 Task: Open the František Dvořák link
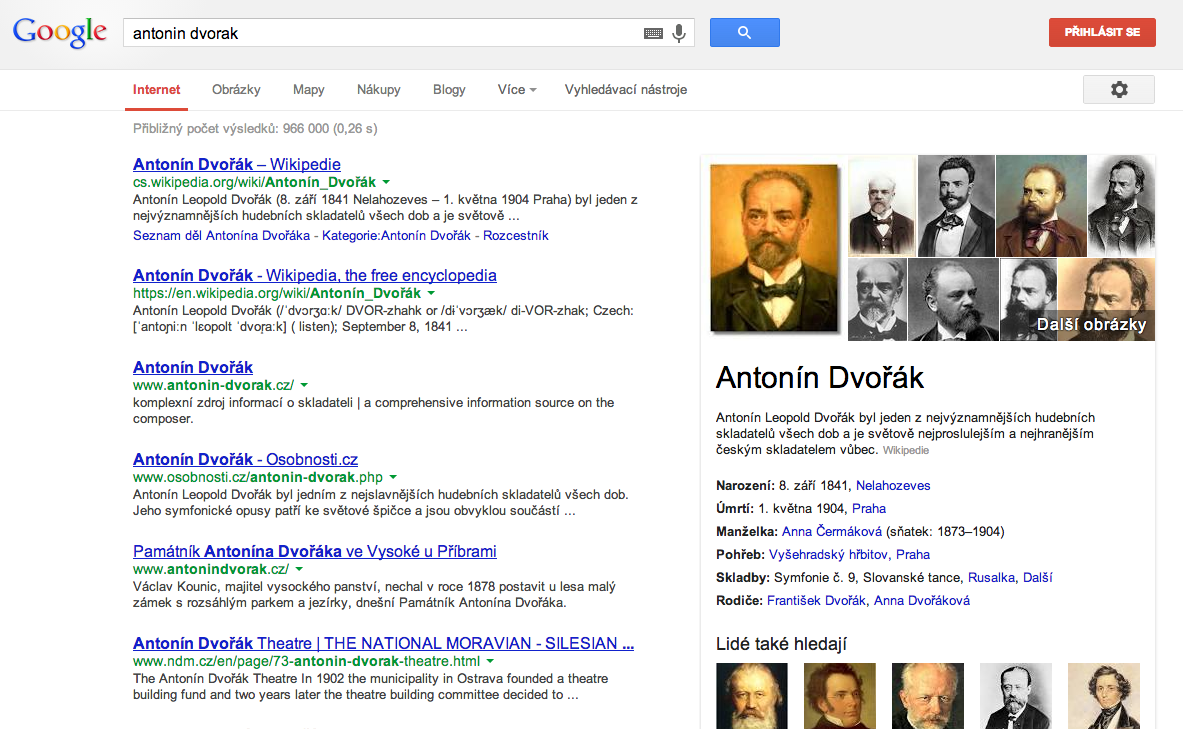tap(816, 601)
